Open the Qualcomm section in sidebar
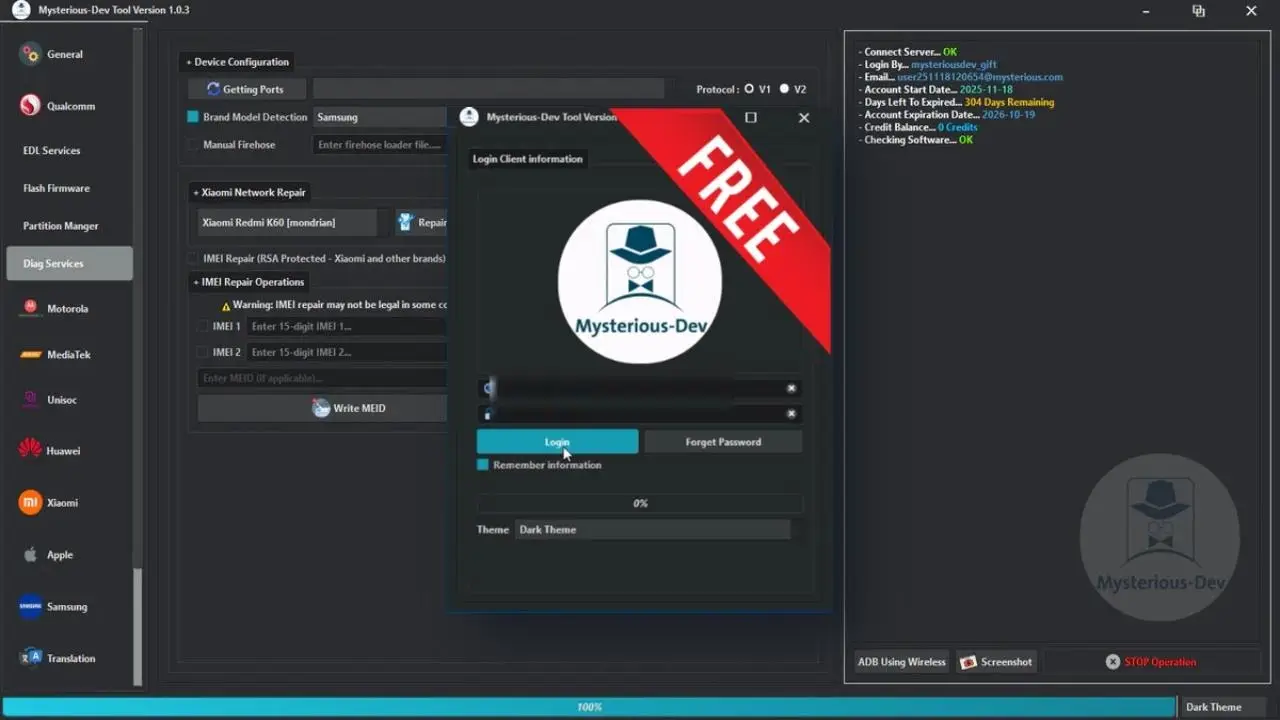Screen dimensions: 1280x720 (x=31, y=106)
